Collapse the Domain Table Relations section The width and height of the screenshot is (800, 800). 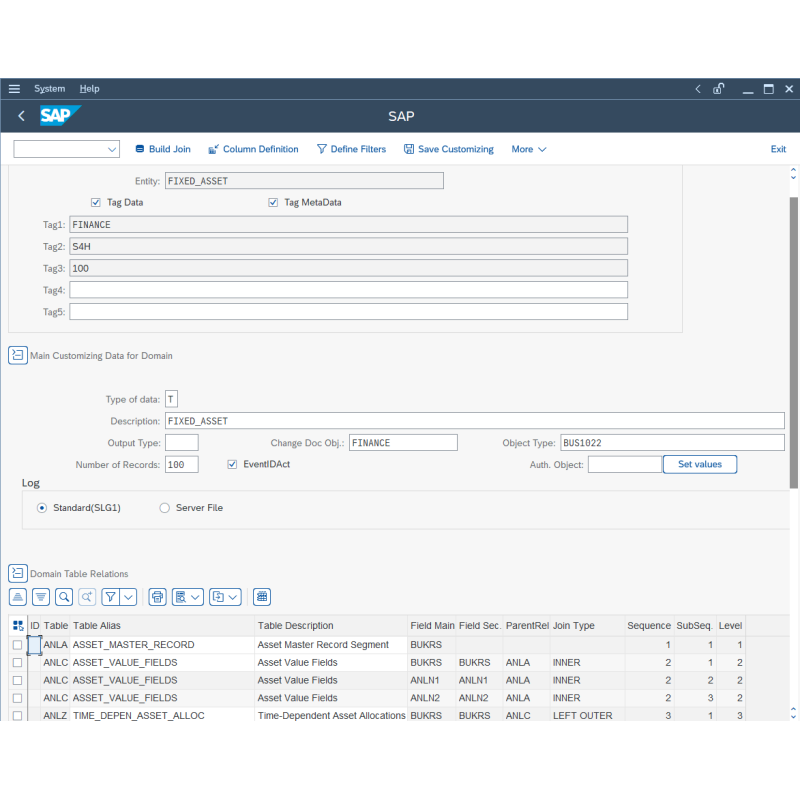tap(18, 573)
